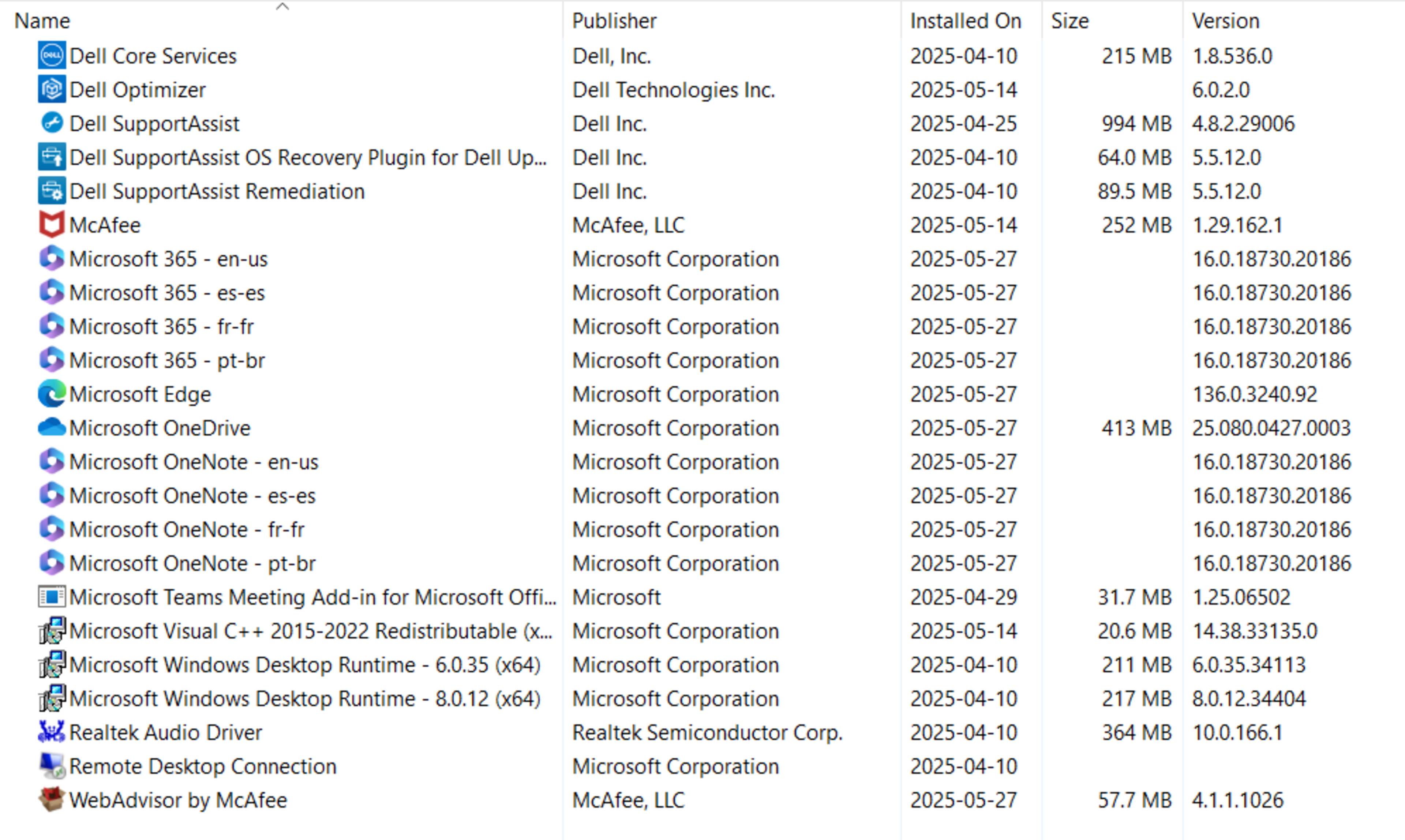Select Dell SupportAssist Remediation program

(217, 191)
